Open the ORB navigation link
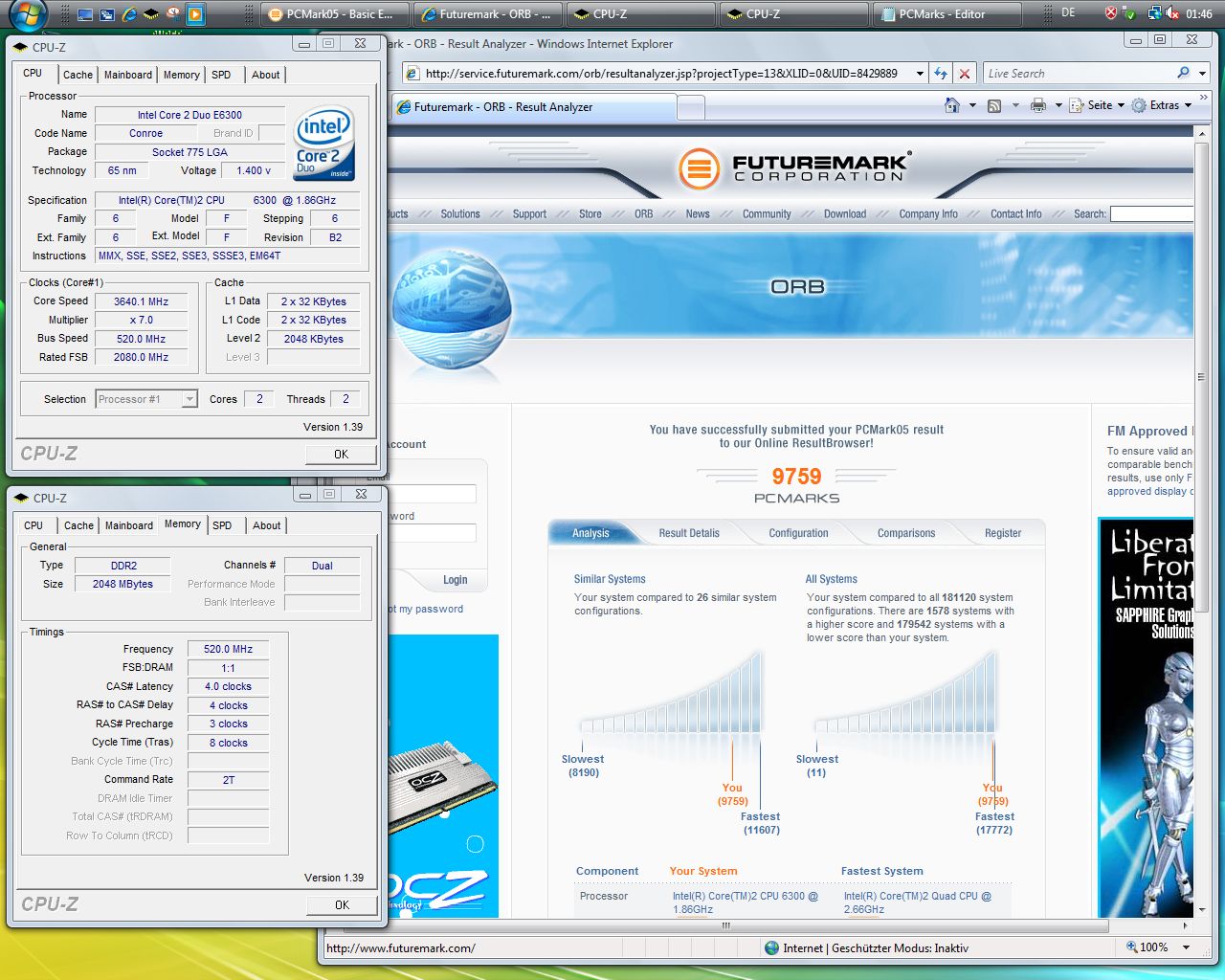1225x980 pixels. coord(644,214)
